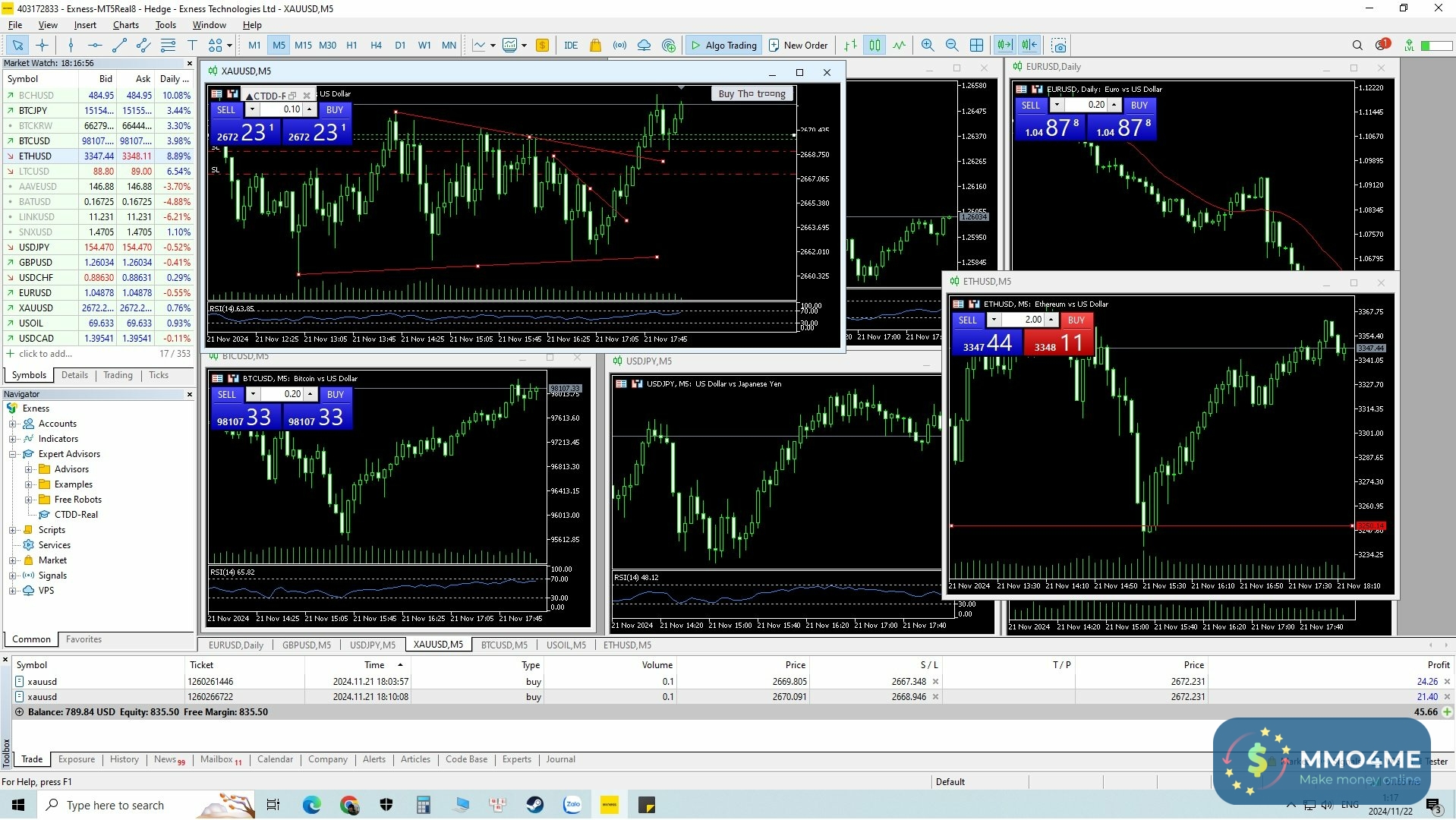Open the tile windows grid icon
Viewport: 1456px width, 820px height.
pyautogui.click(x=976, y=46)
